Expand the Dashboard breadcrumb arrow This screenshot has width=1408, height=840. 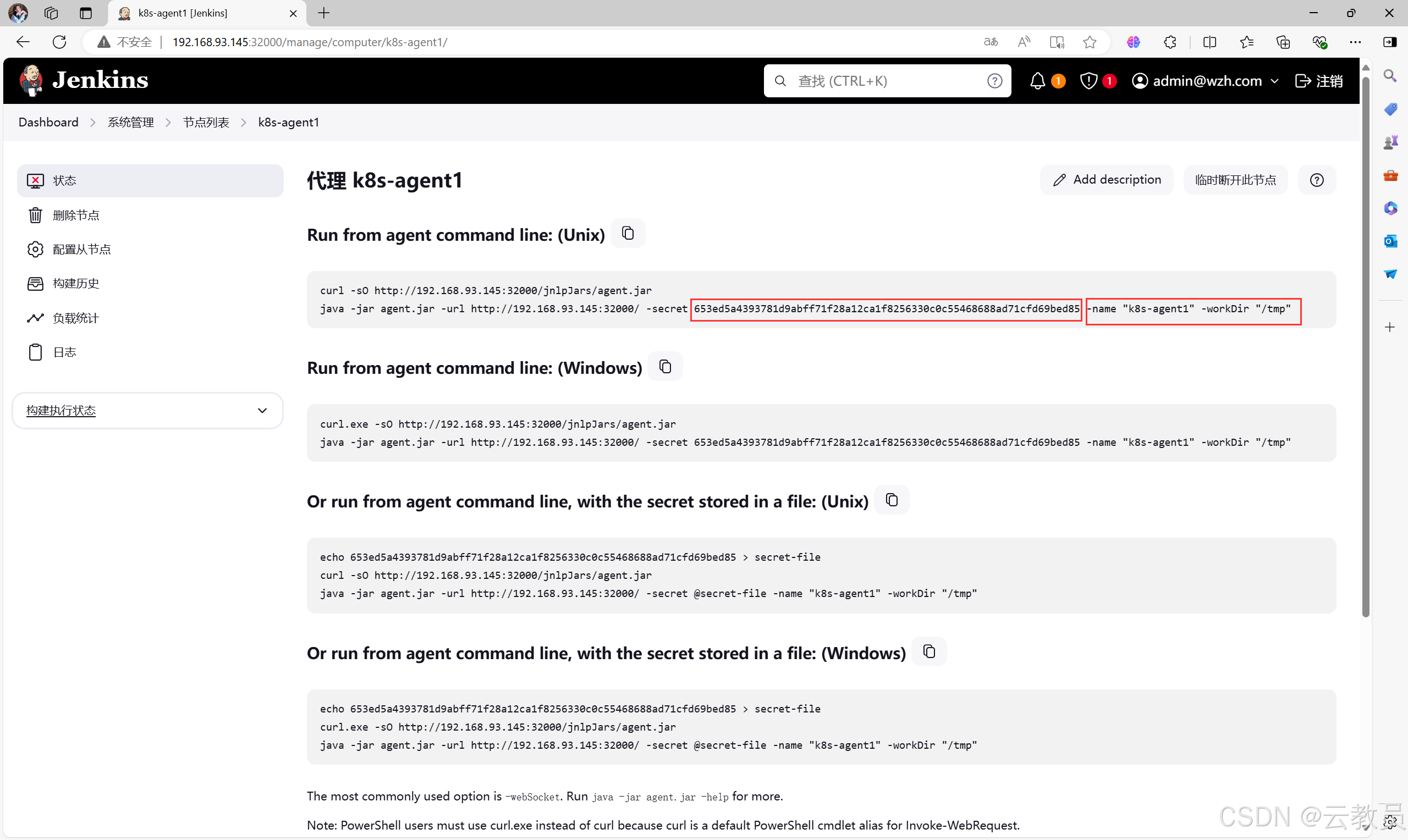click(x=93, y=122)
